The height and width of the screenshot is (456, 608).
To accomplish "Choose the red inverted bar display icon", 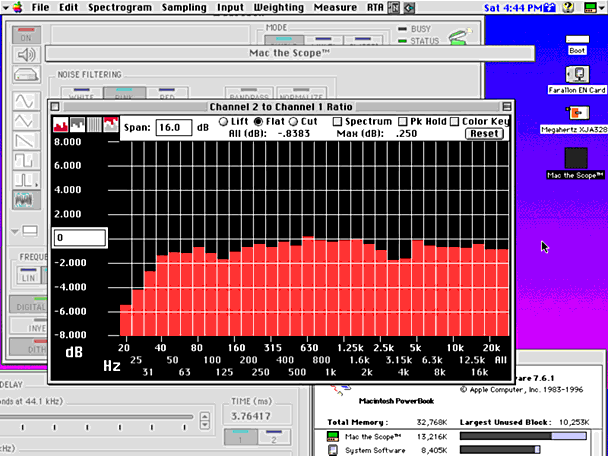I will [111, 124].
